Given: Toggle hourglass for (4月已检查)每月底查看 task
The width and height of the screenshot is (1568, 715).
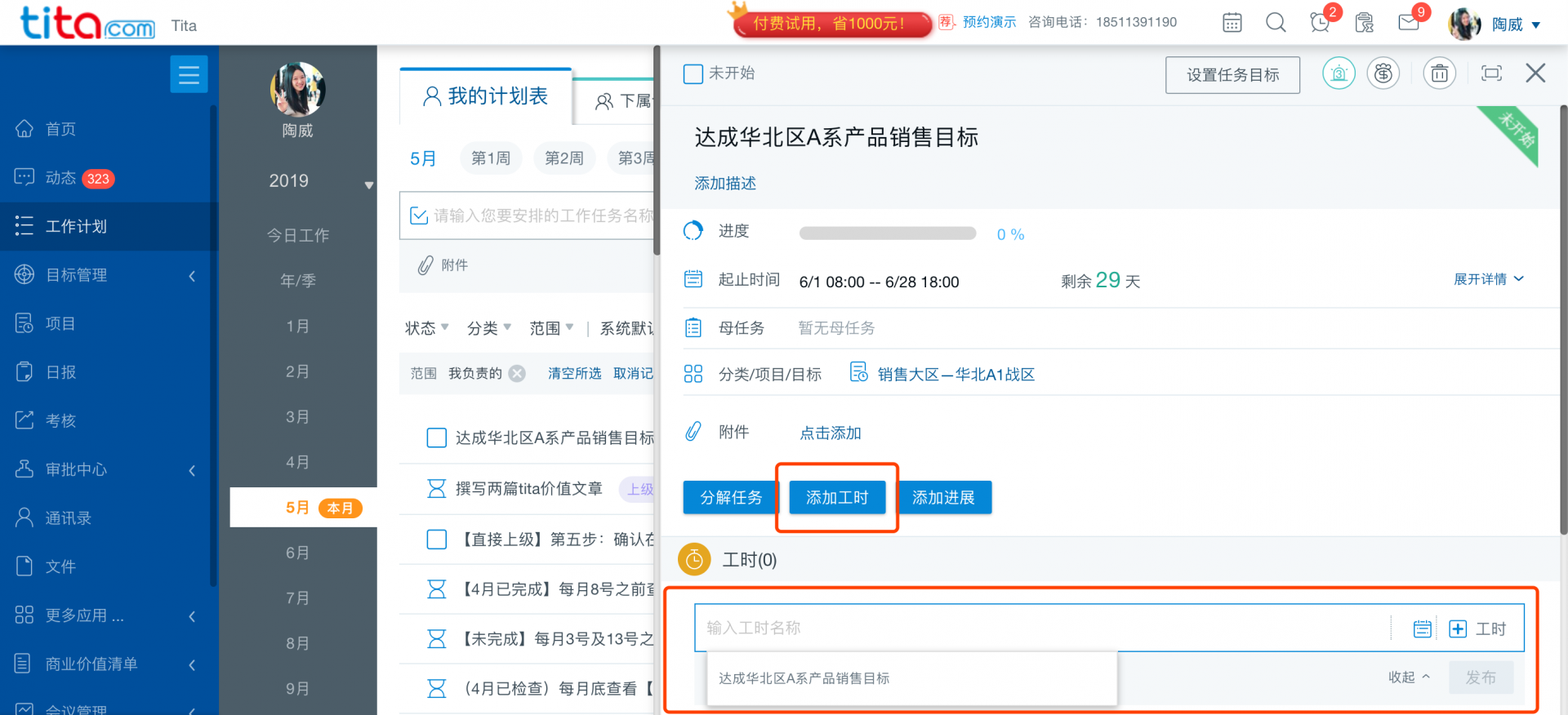Looking at the screenshot, I should (436, 689).
